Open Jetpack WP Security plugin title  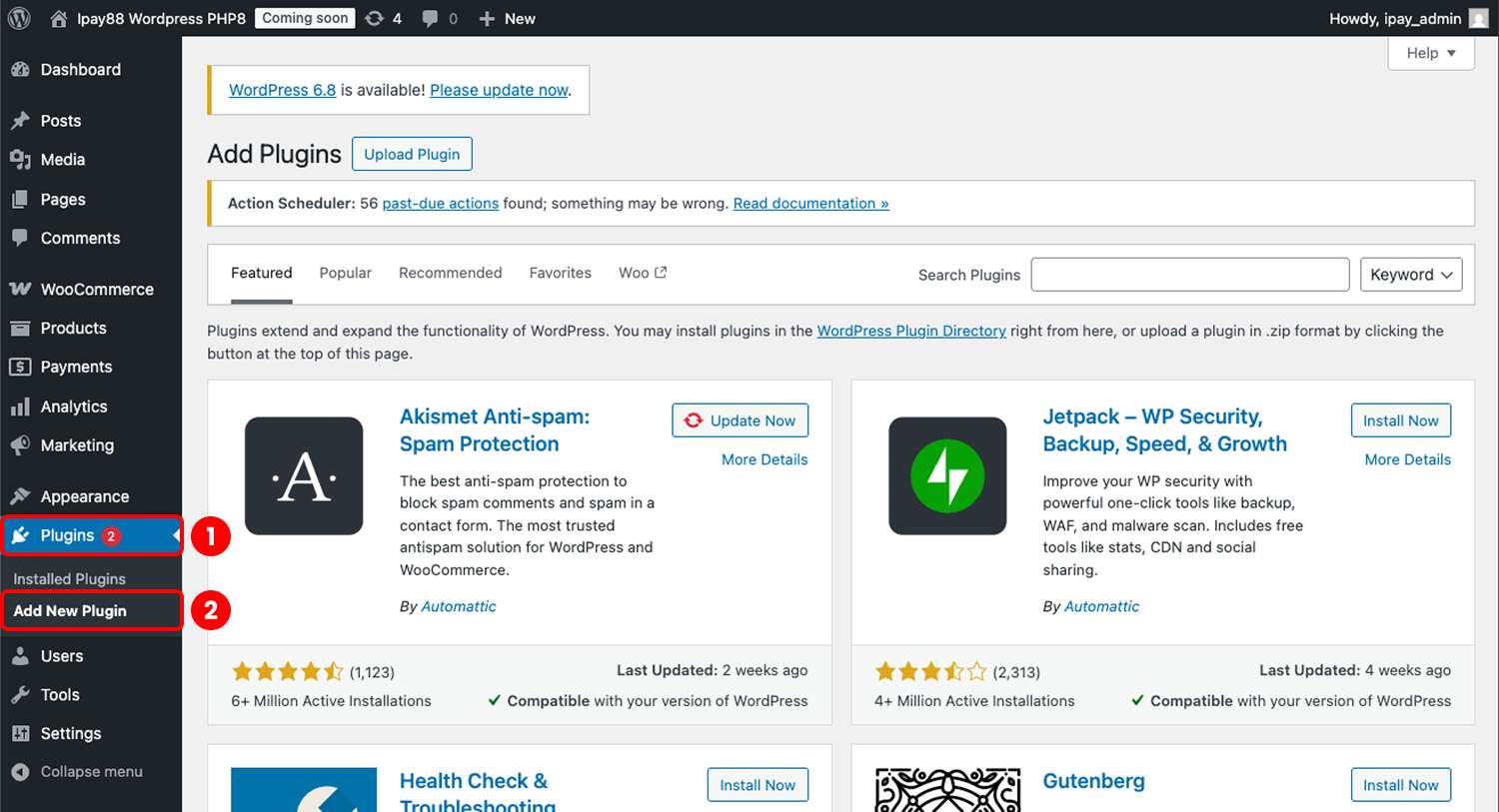[x=1165, y=430]
